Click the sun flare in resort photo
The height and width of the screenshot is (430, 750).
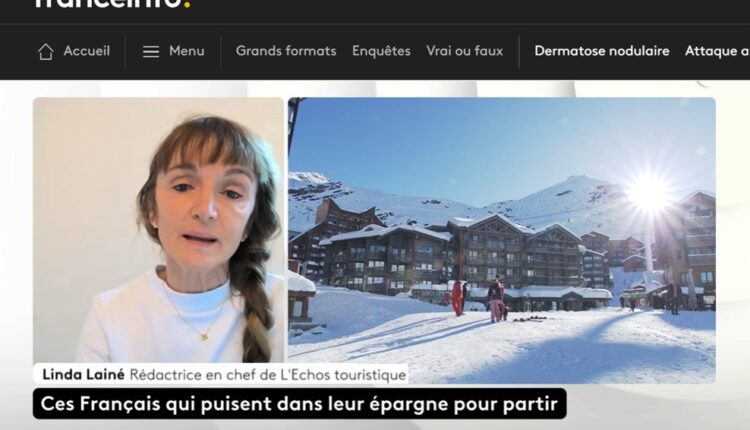click(650, 193)
